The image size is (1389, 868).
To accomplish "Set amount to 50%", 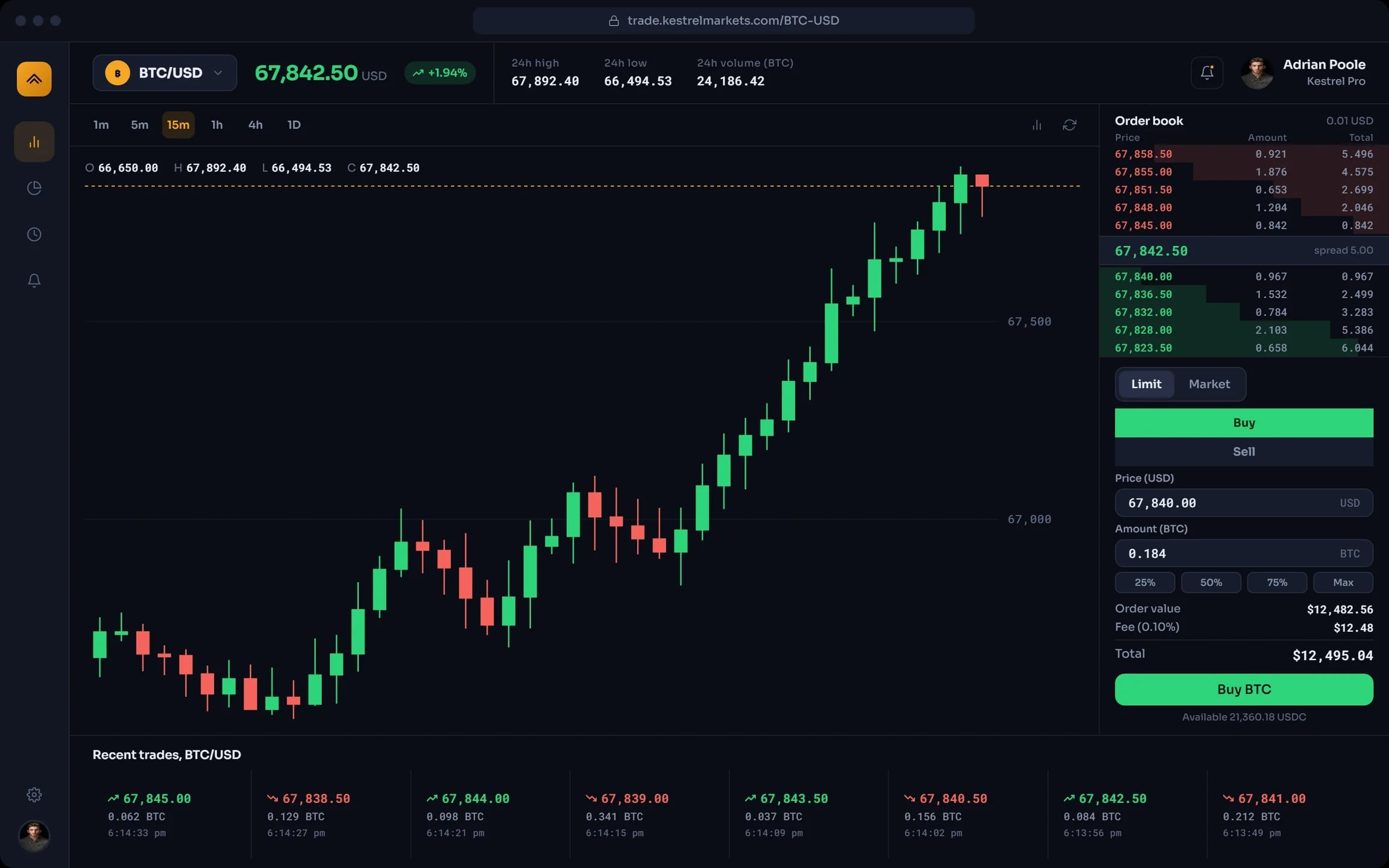I will coord(1211,582).
